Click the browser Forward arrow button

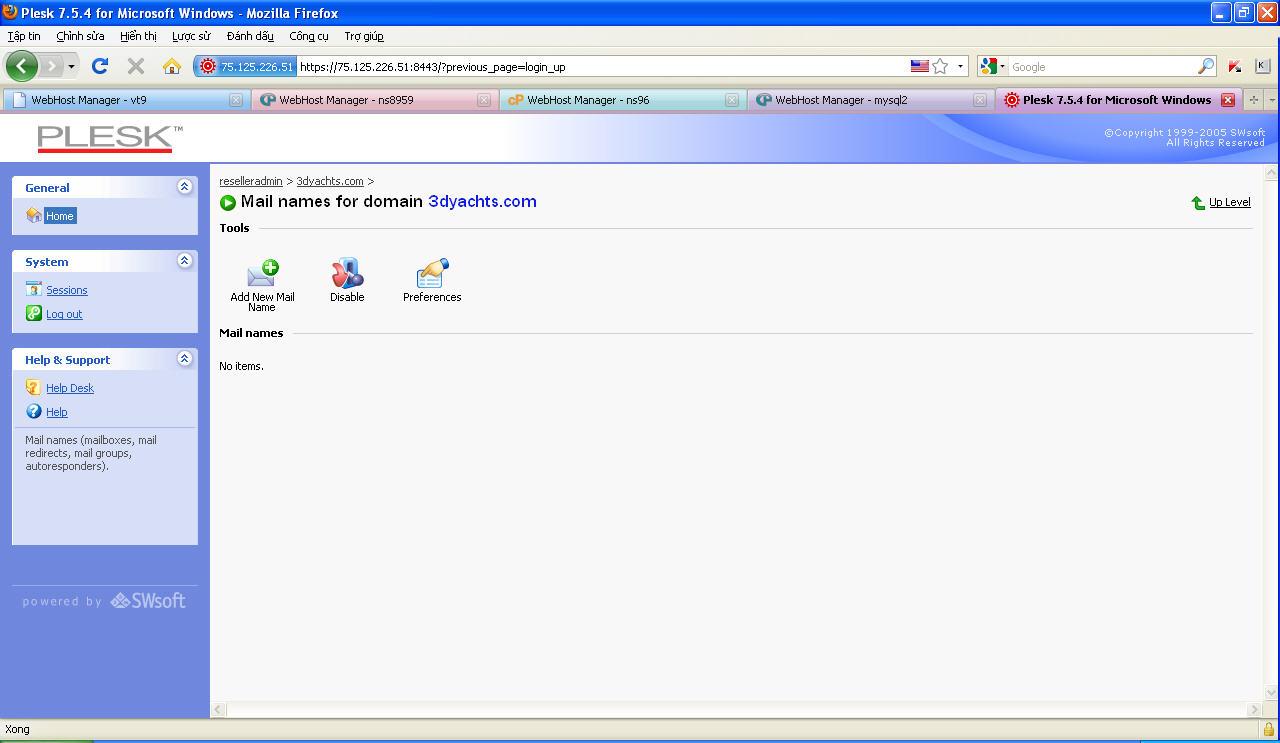[51, 66]
